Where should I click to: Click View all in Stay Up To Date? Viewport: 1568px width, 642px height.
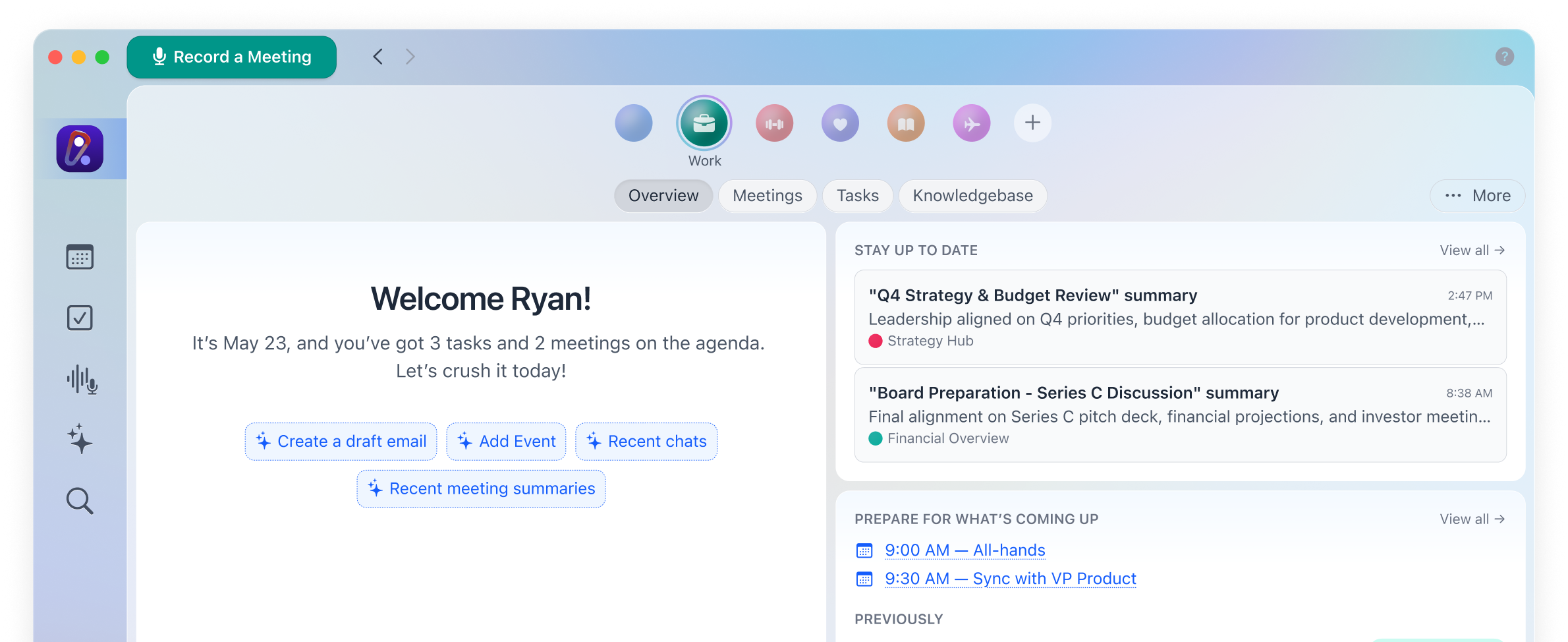point(1472,250)
